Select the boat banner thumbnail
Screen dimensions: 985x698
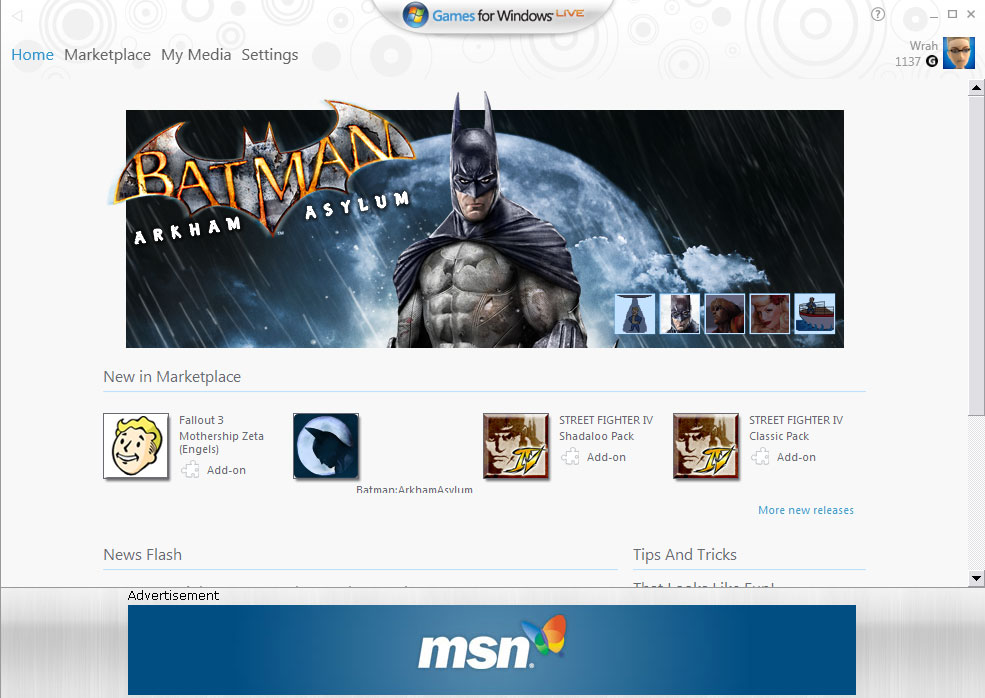815,314
